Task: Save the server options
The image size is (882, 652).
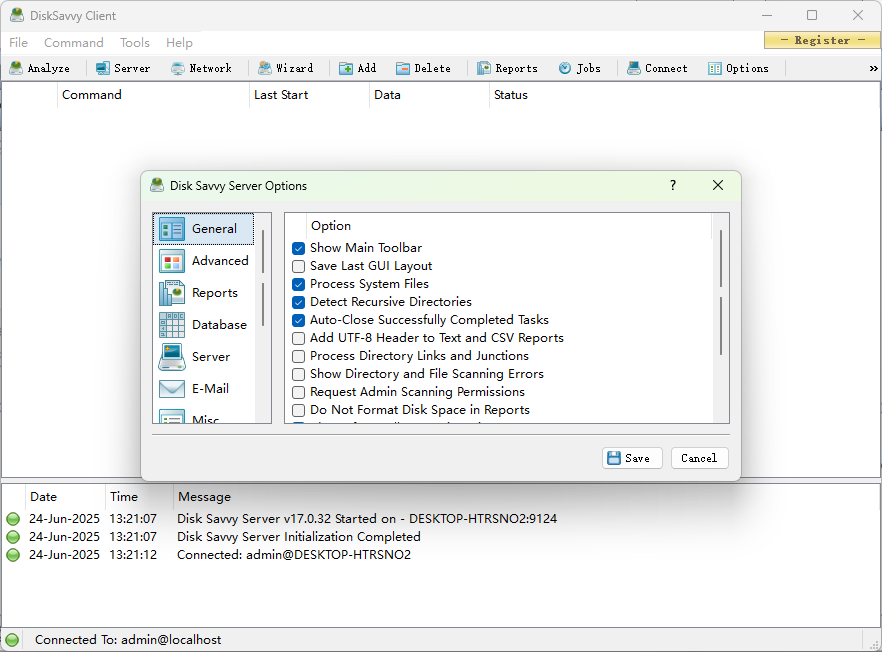Action: click(631, 457)
